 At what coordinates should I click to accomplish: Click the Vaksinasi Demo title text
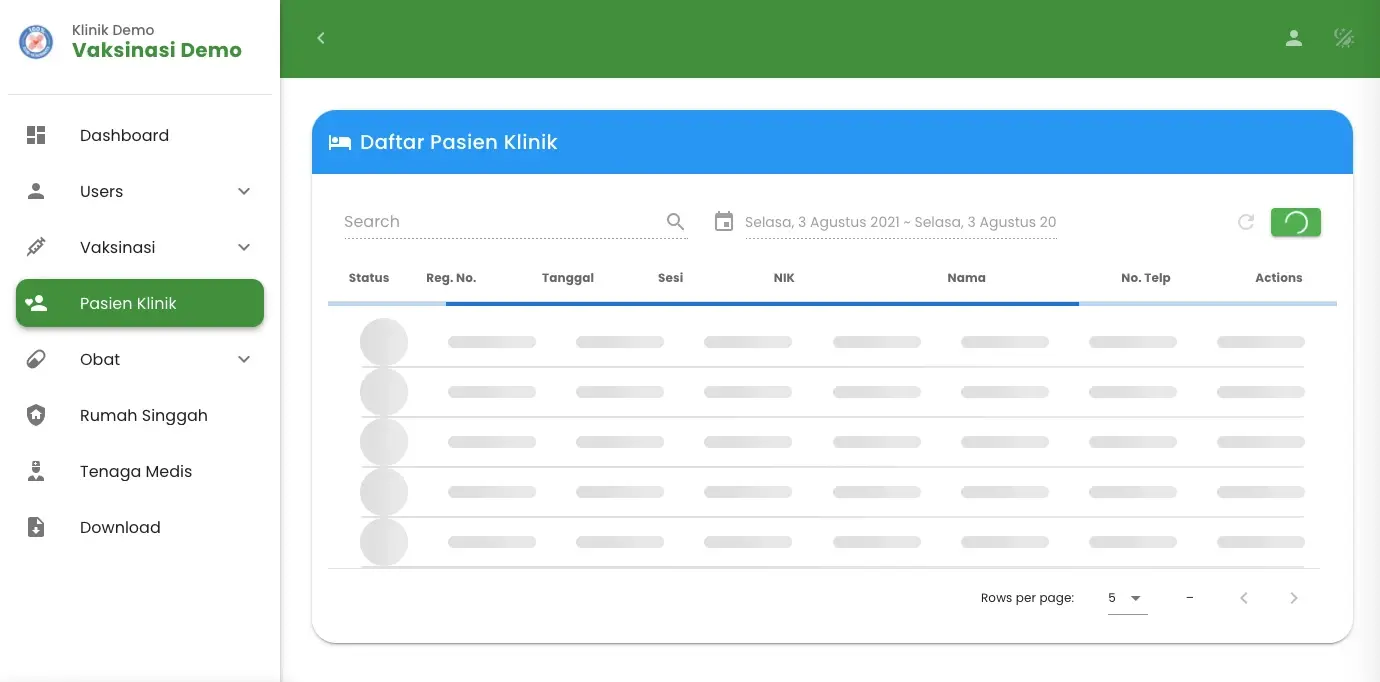pos(157,50)
